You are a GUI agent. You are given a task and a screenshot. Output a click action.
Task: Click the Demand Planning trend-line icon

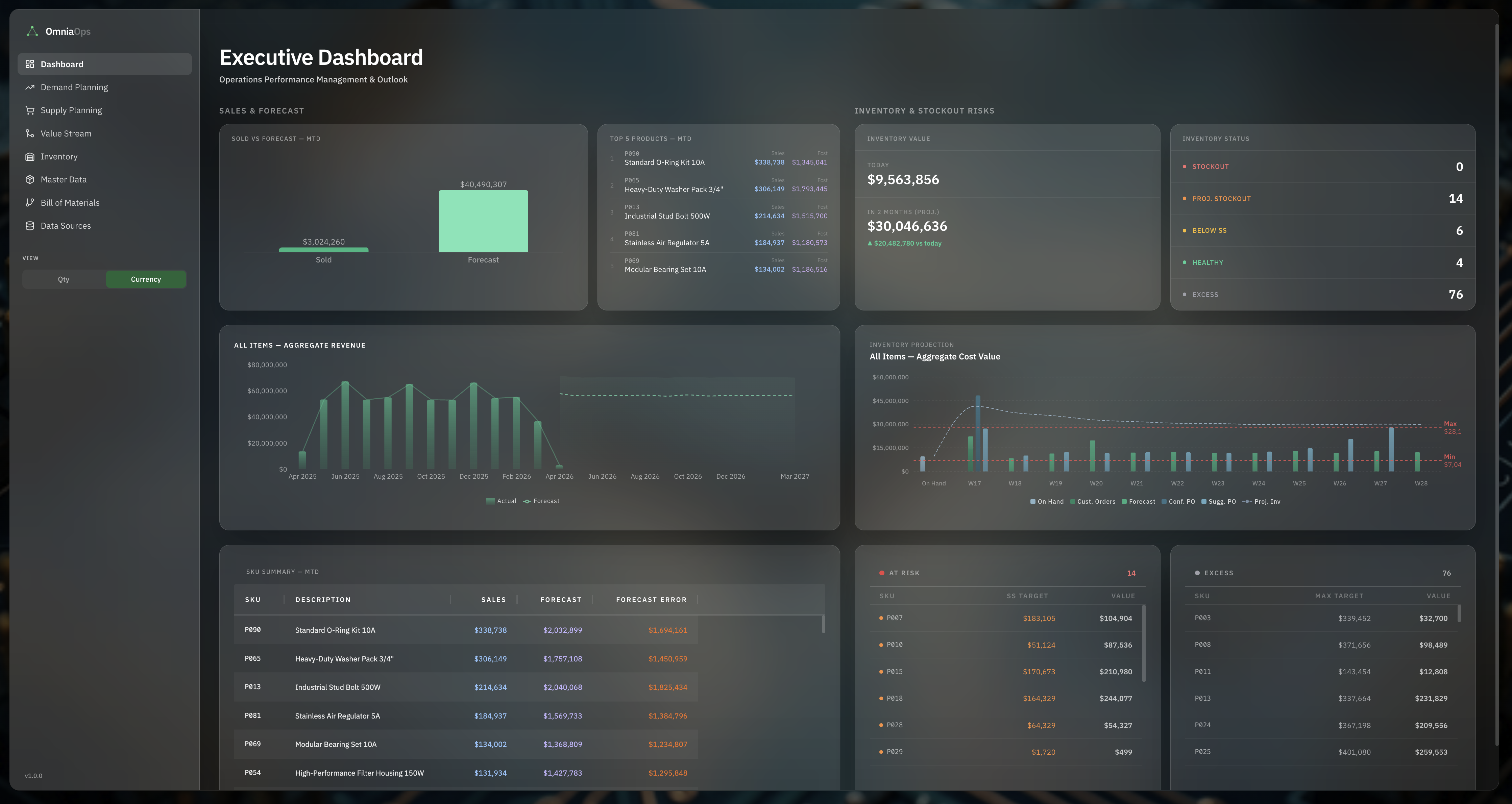(30, 87)
